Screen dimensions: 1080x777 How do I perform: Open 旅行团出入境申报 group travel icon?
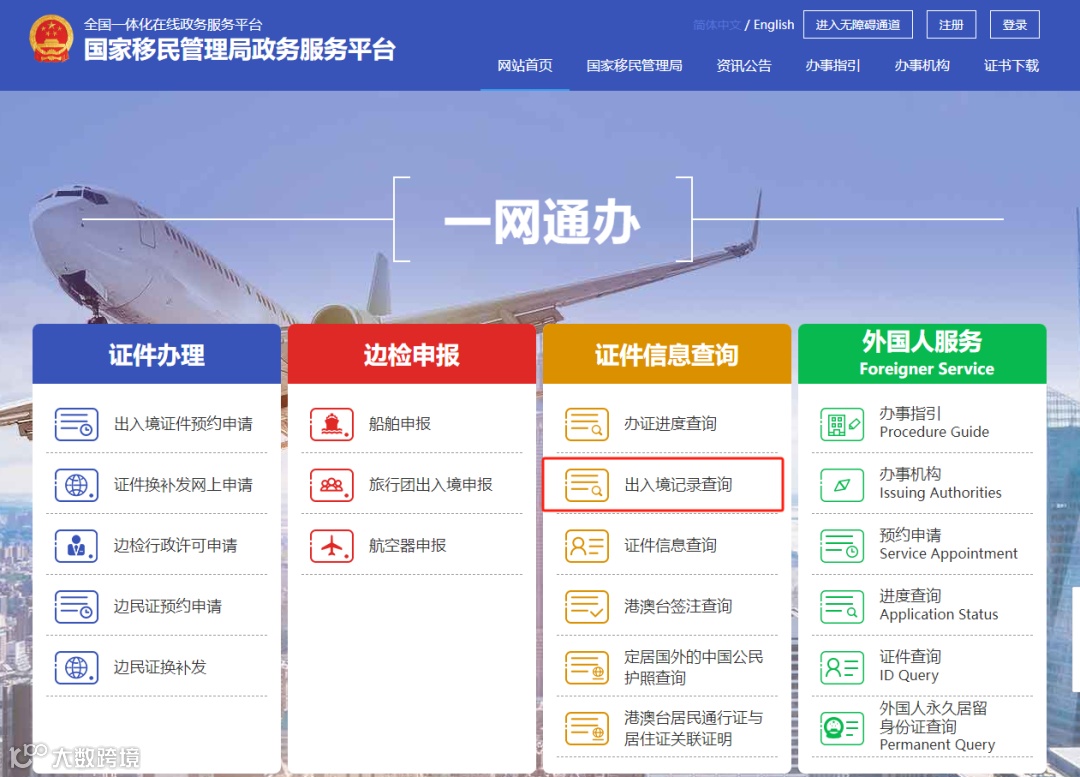331,485
